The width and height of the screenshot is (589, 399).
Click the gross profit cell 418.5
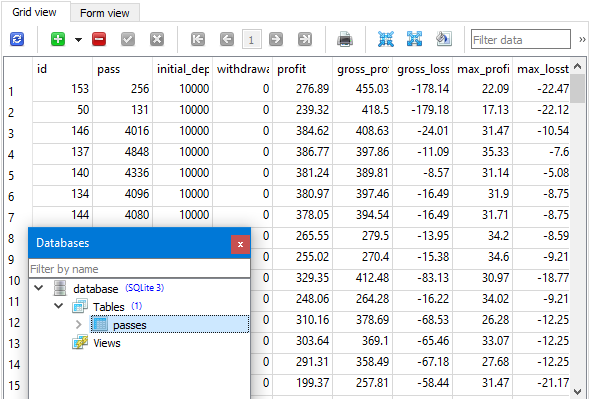click(363, 110)
